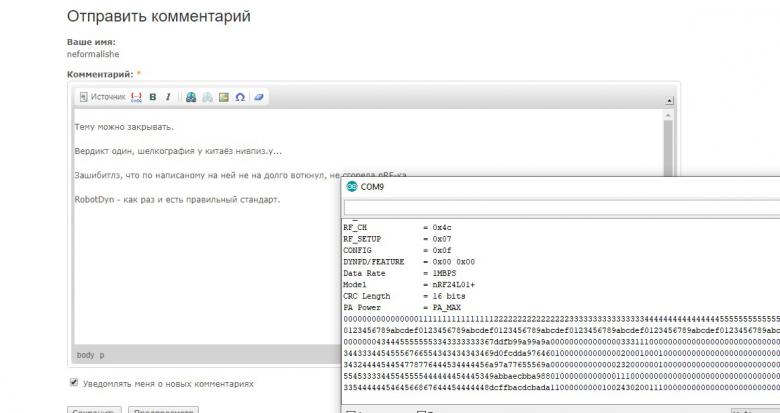This screenshot has width=780, height=413.
Task: Select the p element in editor path bar
Action: tap(101, 355)
